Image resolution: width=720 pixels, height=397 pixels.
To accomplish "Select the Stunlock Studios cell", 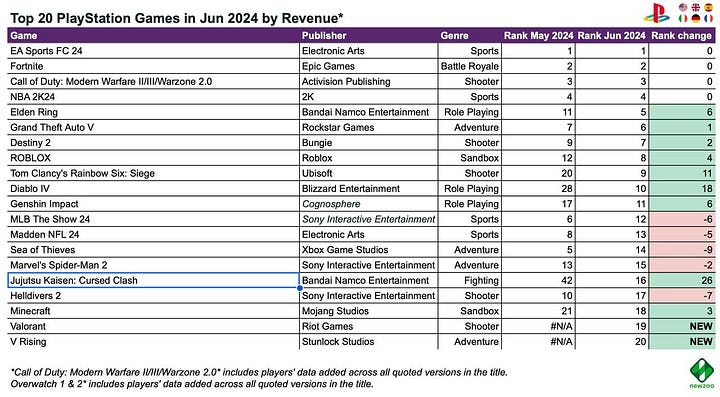I will pos(368,341).
